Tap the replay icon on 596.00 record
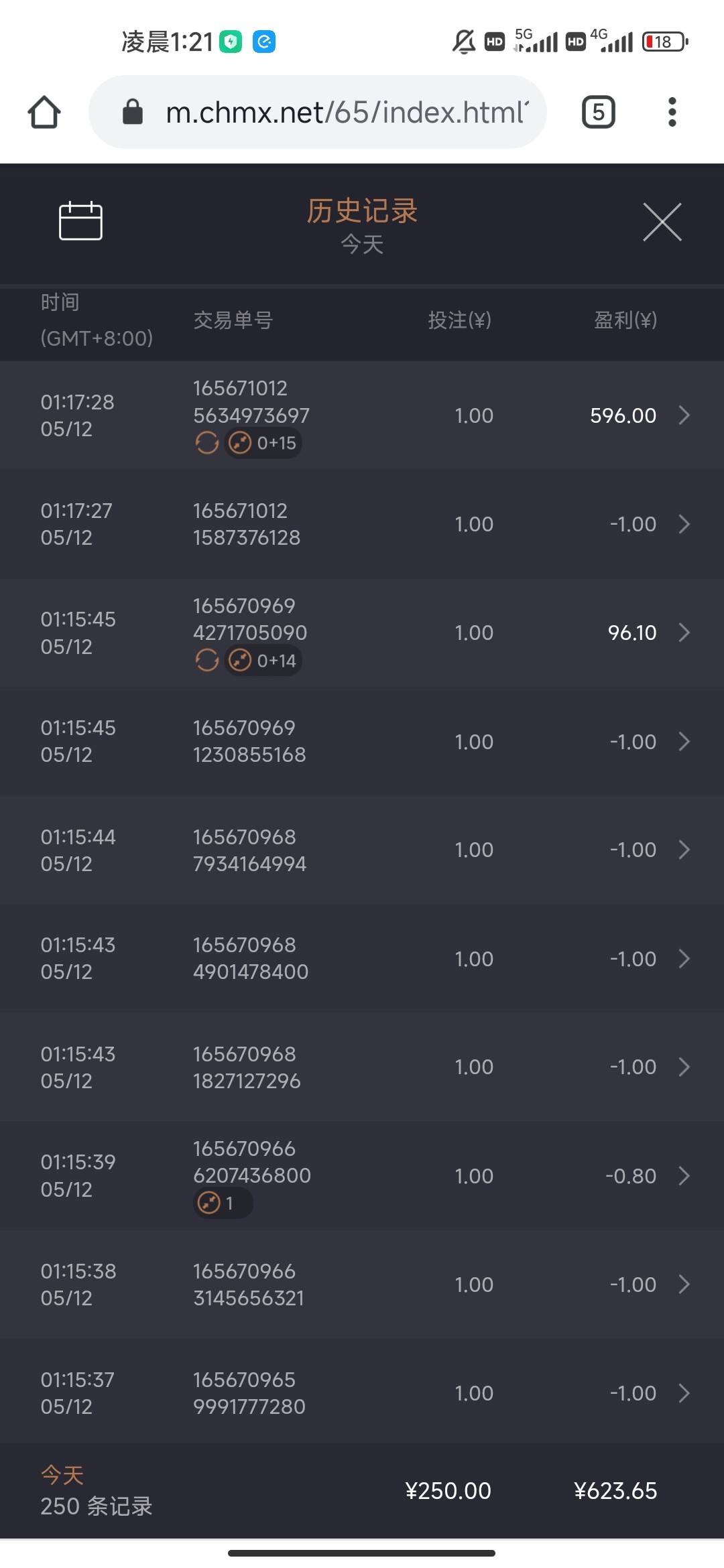Viewport: 724px width, 1568px height. coord(207,443)
